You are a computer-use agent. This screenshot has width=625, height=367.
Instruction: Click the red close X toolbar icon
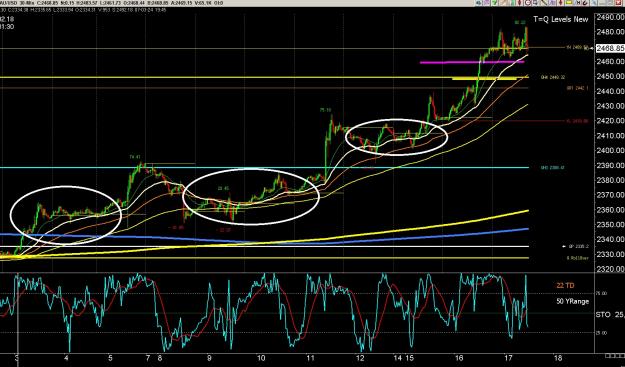pos(619,3)
